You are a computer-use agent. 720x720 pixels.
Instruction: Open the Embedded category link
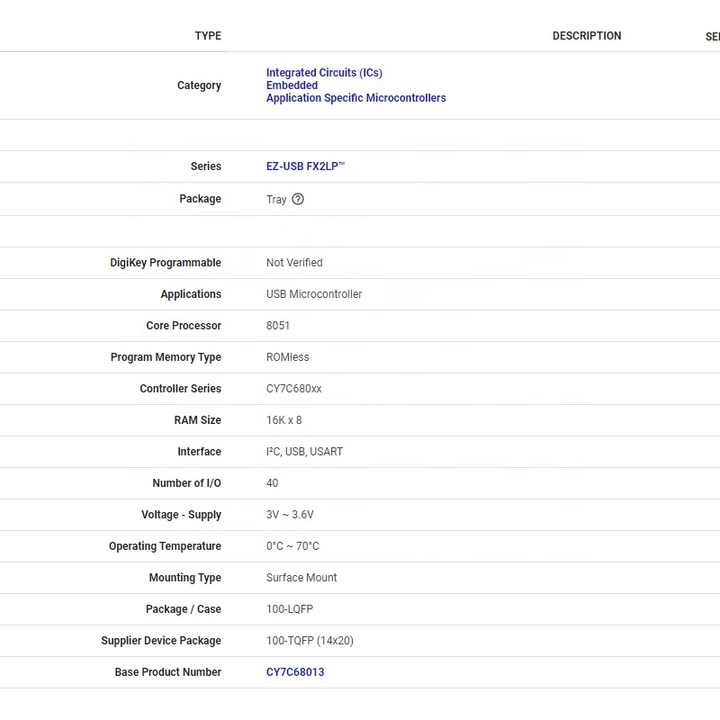[x=292, y=86]
